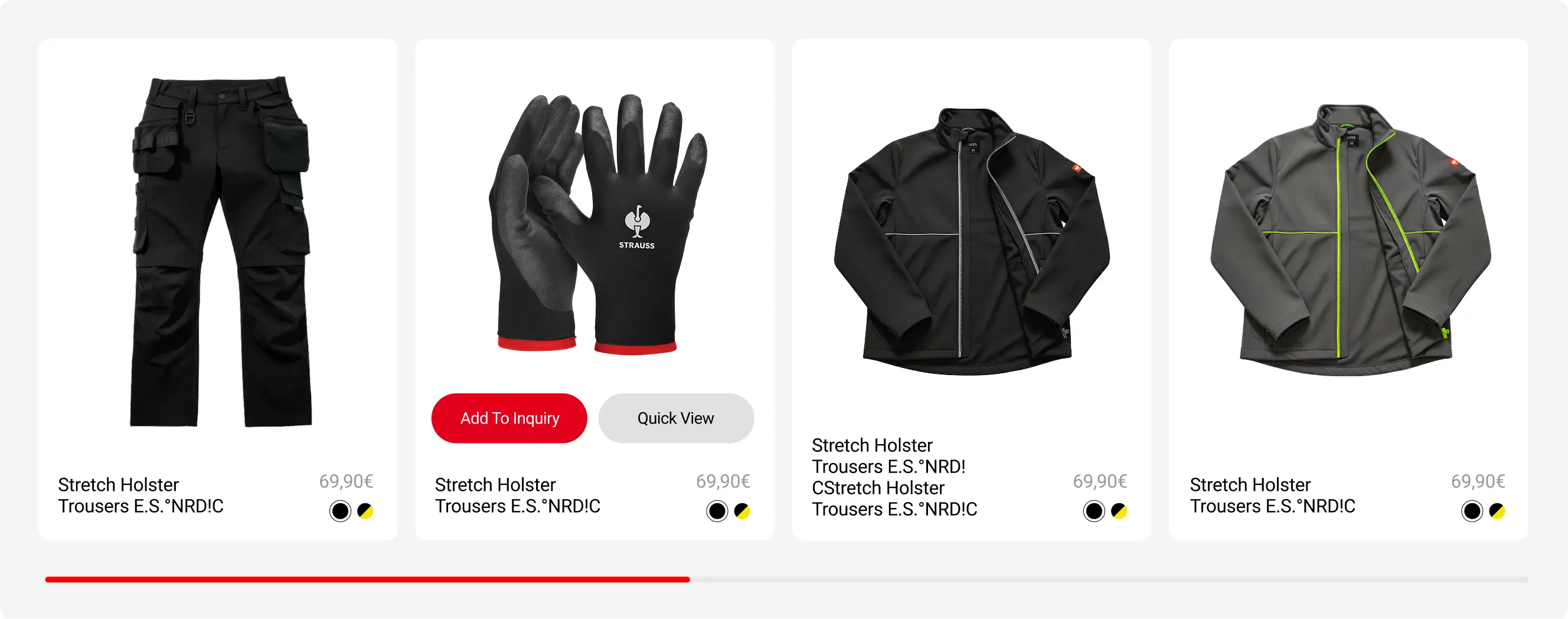Click the first card's Stretch Holster Trousers title
Image resolution: width=1568 pixels, height=619 pixels.
pos(141,496)
